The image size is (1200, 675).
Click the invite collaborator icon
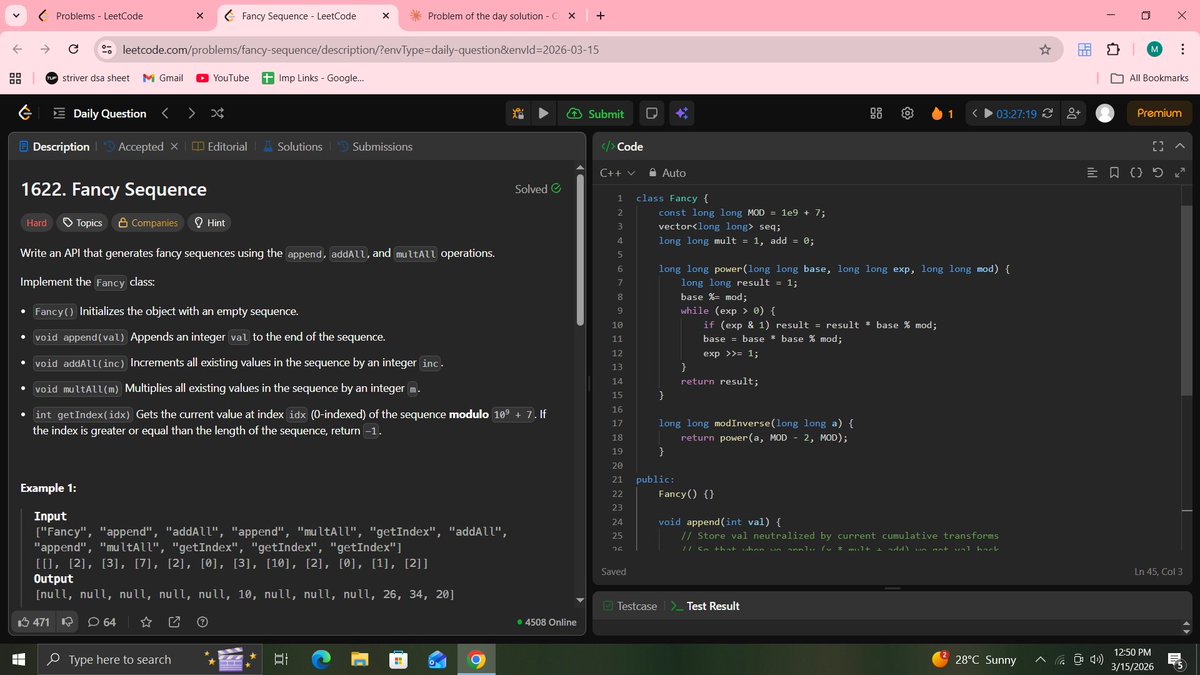[x=1074, y=113]
